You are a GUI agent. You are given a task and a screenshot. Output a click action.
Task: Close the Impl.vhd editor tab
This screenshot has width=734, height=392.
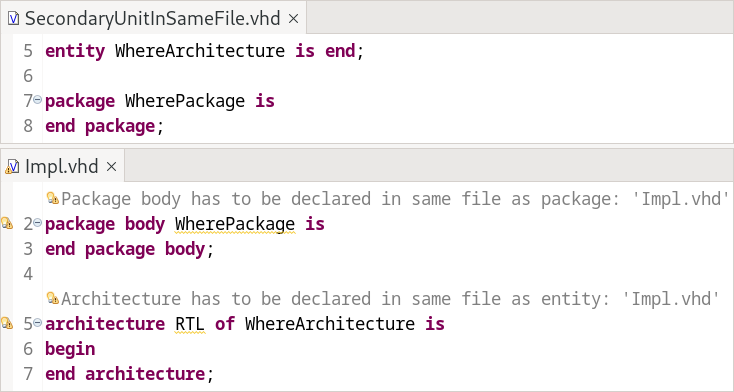coord(111,166)
